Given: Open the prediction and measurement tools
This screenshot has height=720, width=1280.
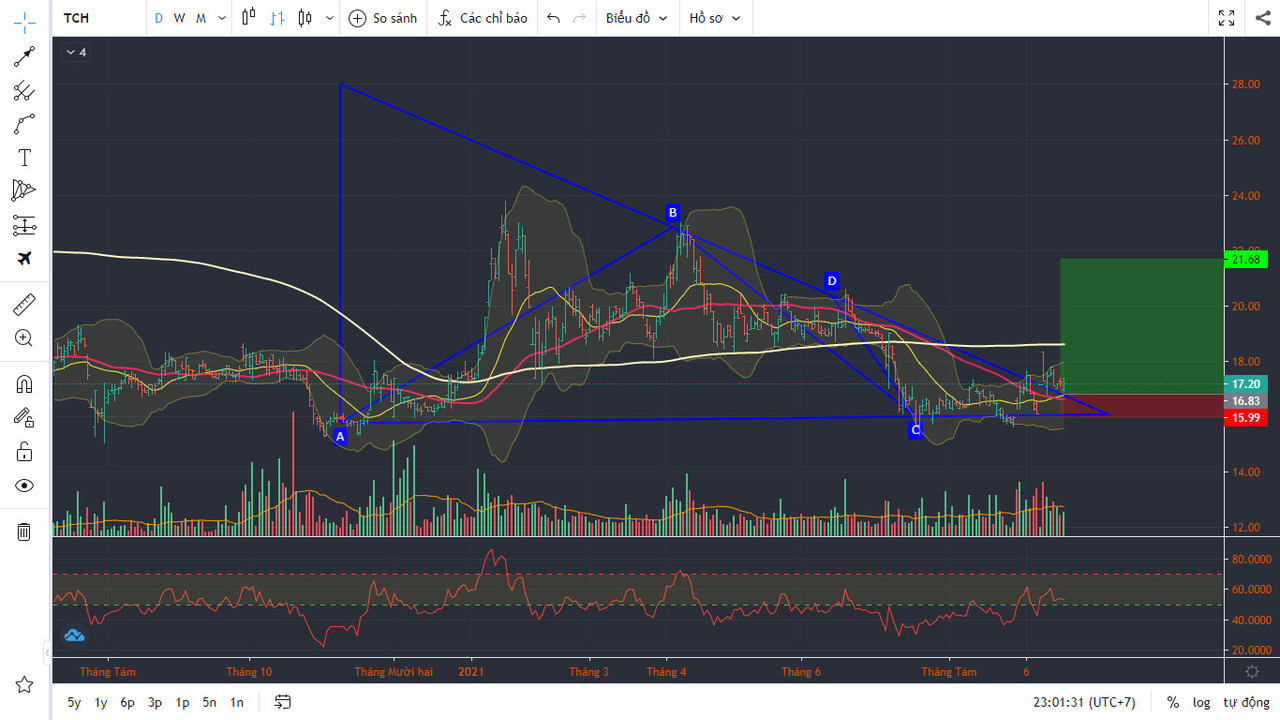Looking at the screenshot, I should (x=24, y=225).
